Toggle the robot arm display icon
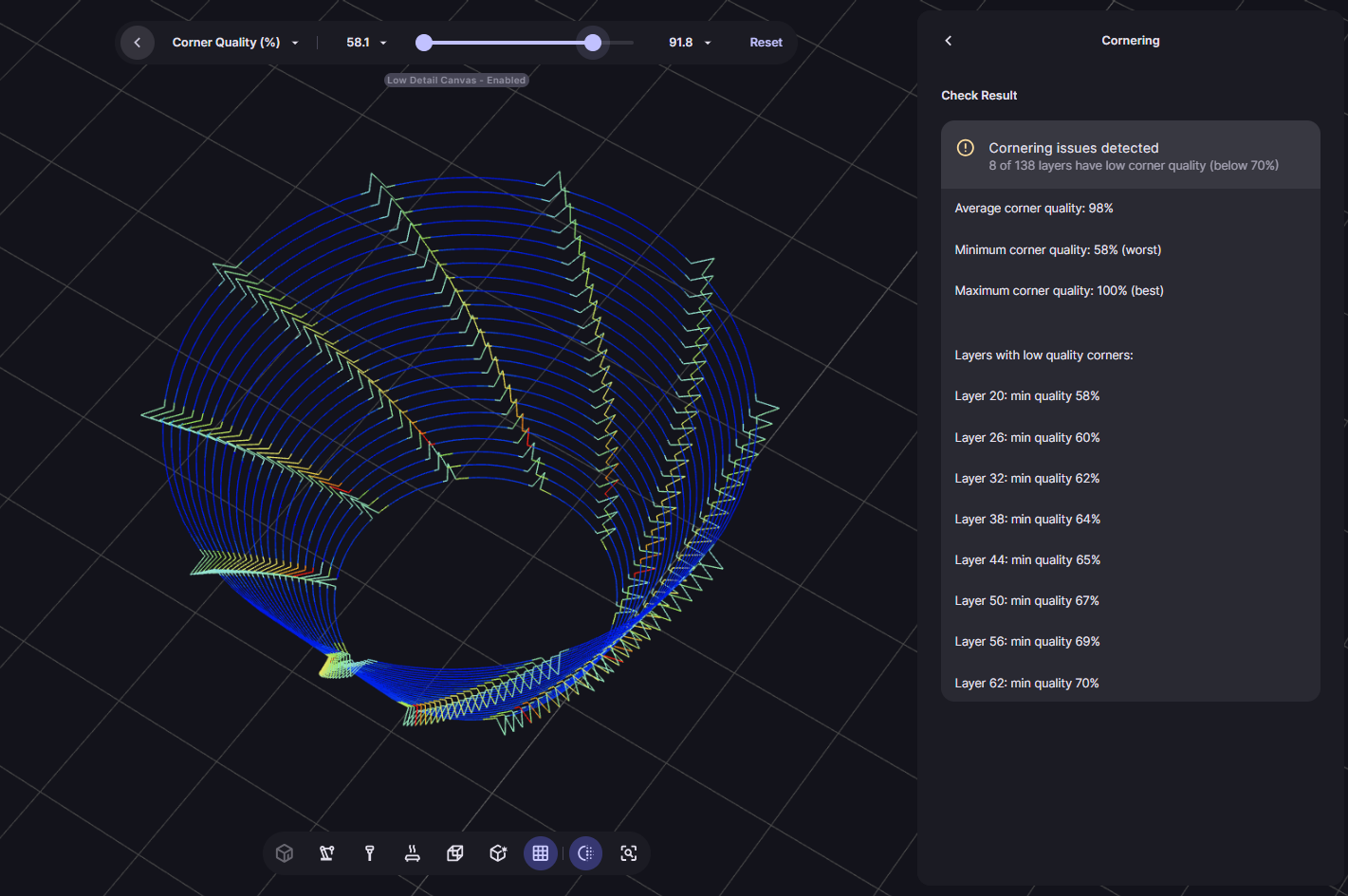Screen dimensions: 1348x896 [327, 853]
